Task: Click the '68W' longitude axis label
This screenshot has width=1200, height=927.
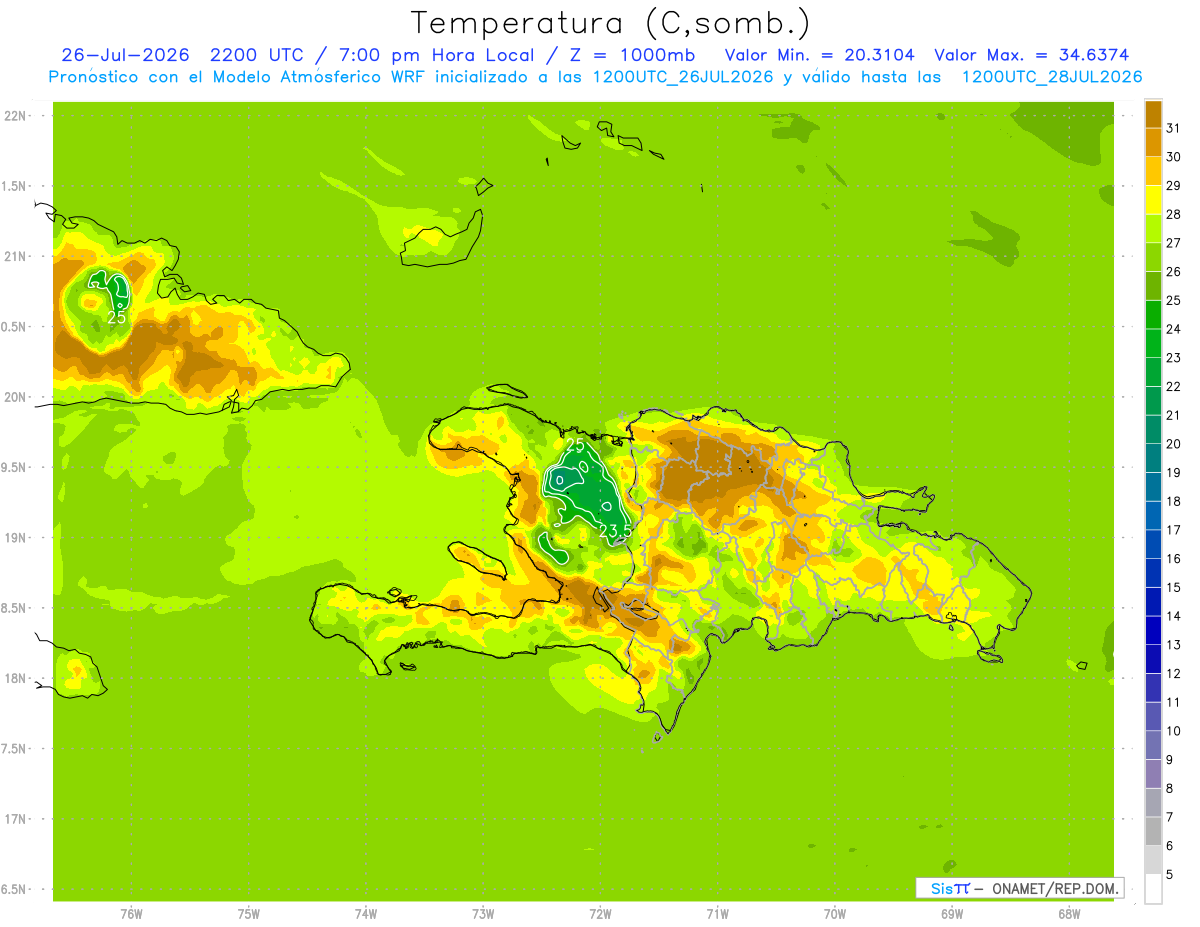Action: click(1069, 914)
